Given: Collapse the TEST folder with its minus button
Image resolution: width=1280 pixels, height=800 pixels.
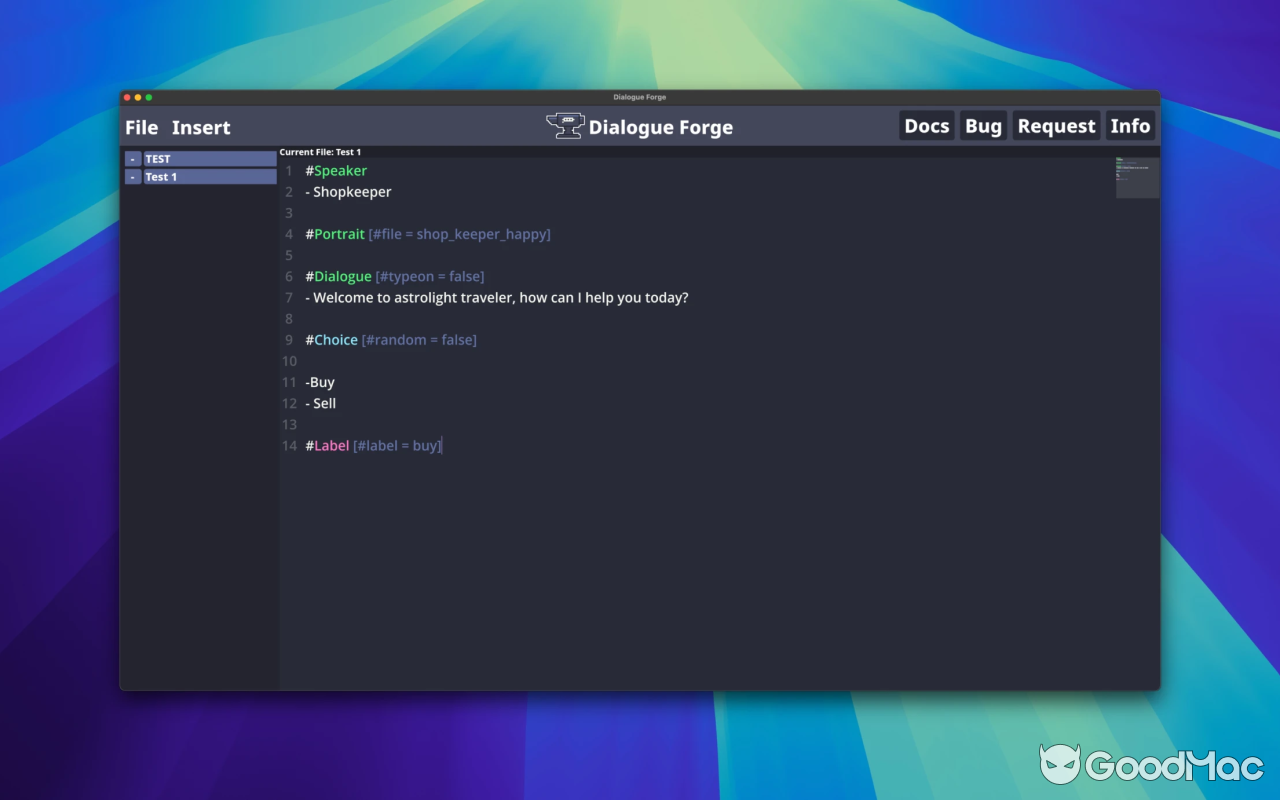Looking at the screenshot, I should pos(132,158).
